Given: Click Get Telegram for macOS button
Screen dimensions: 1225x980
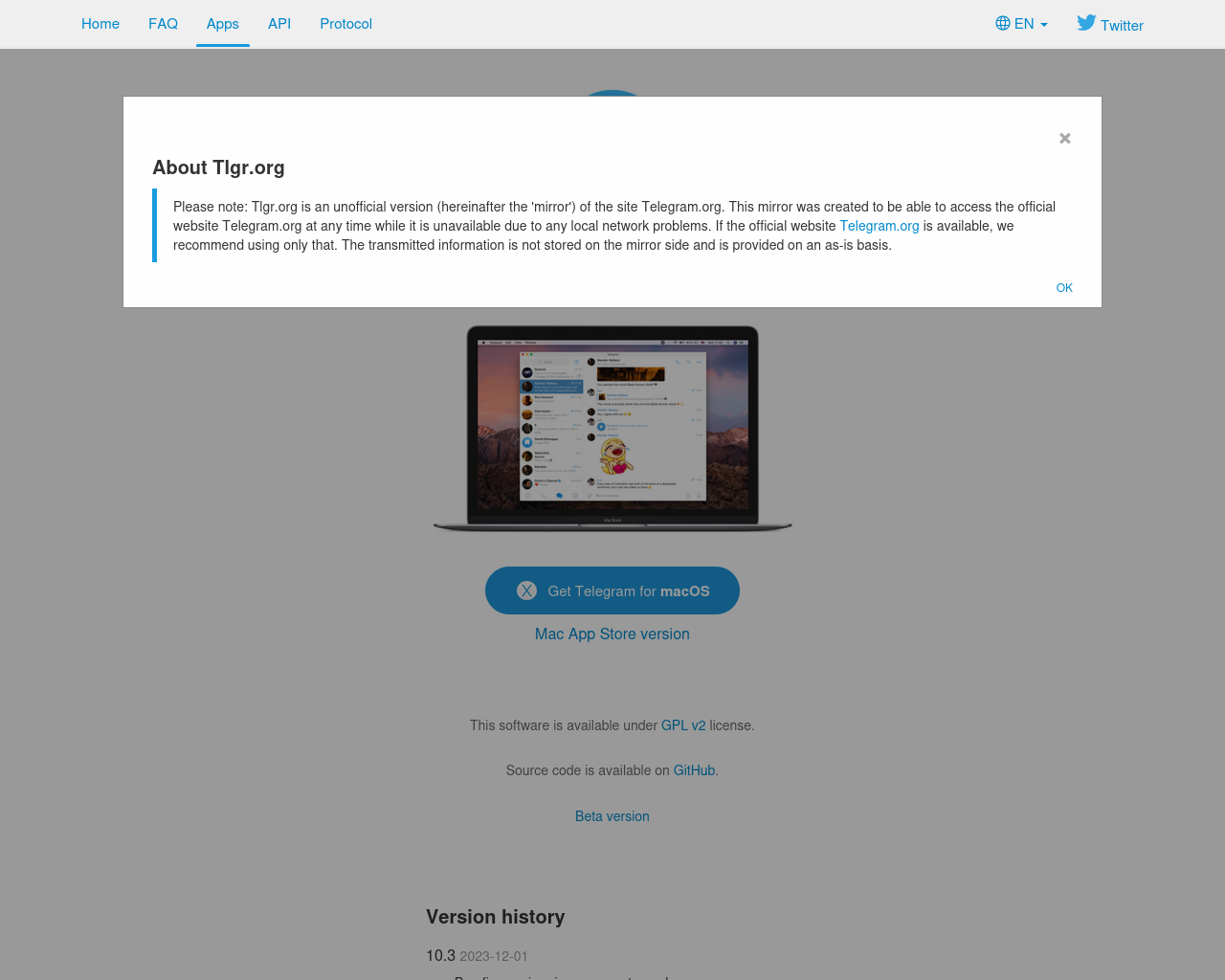Looking at the screenshot, I should coord(612,590).
